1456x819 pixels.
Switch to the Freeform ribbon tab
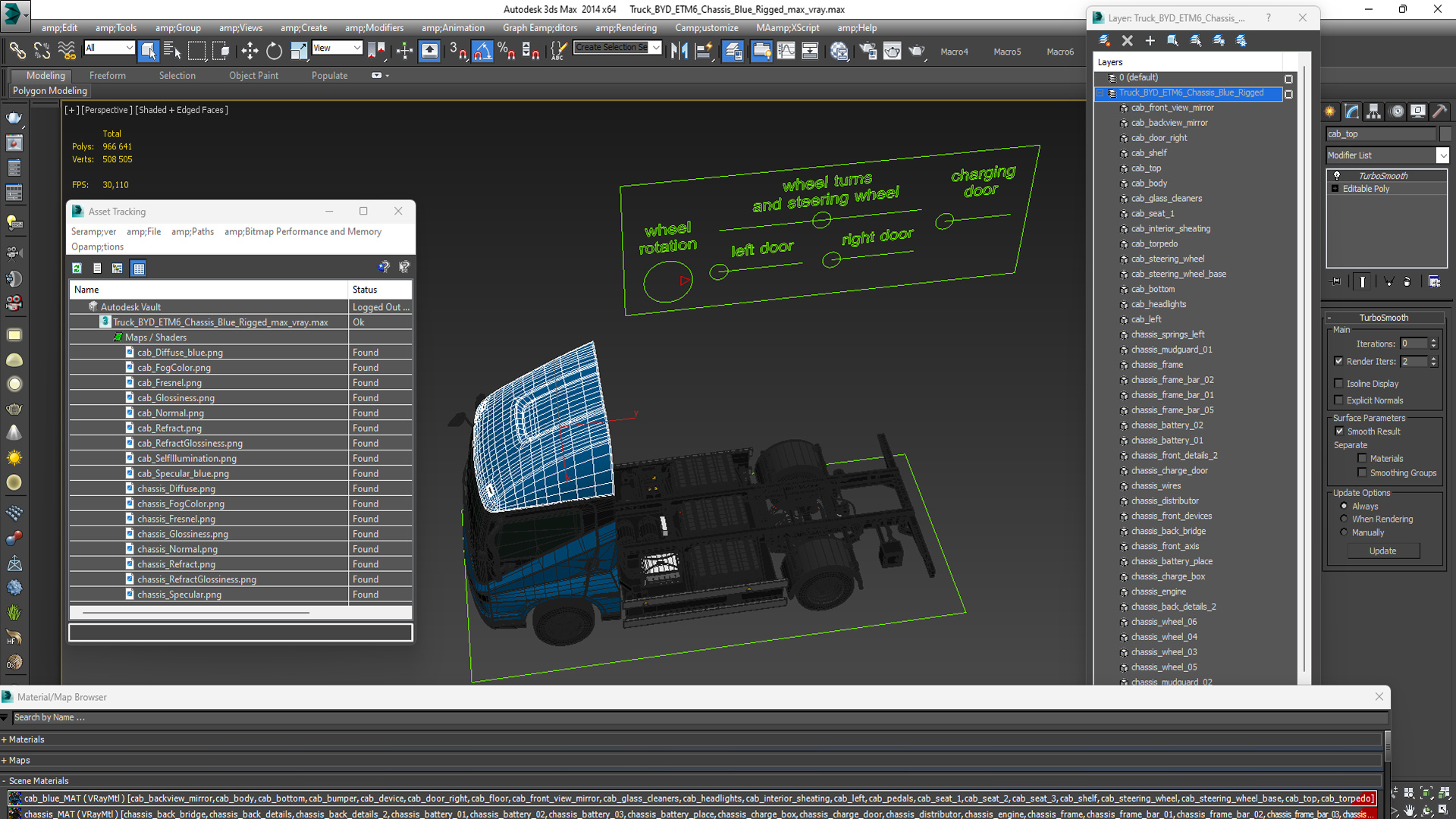click(108, 75)
